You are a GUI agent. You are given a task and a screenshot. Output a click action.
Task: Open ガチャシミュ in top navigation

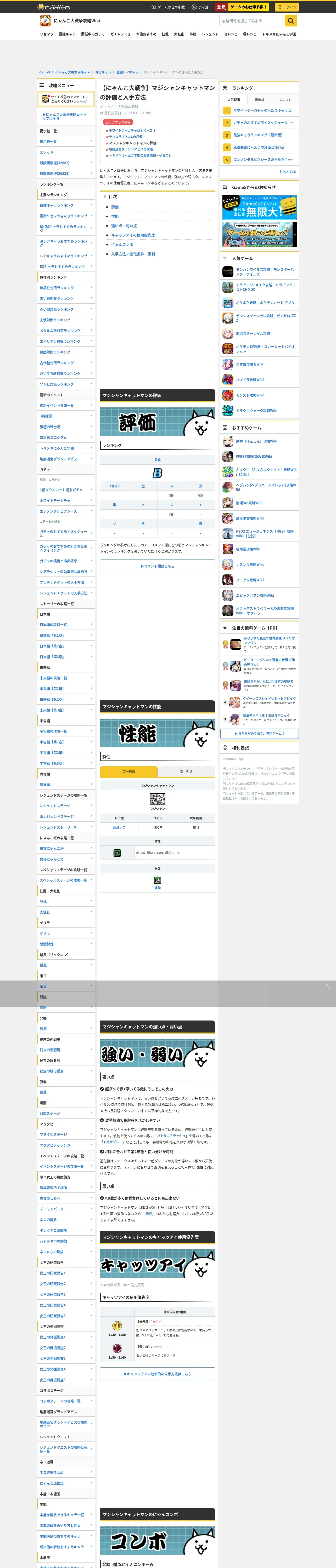(x=120, y=34)
